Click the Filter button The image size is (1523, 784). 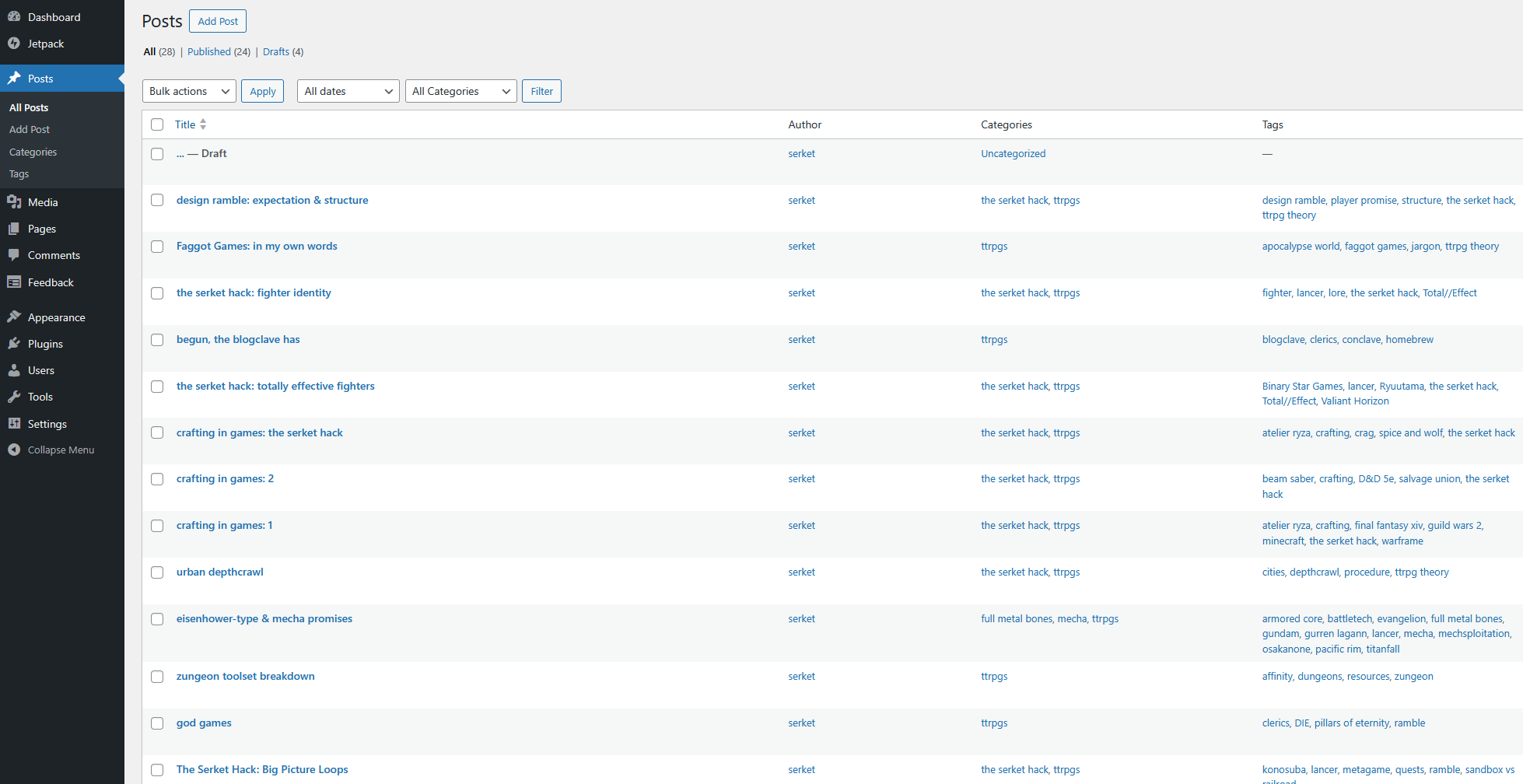coord(541,91)
